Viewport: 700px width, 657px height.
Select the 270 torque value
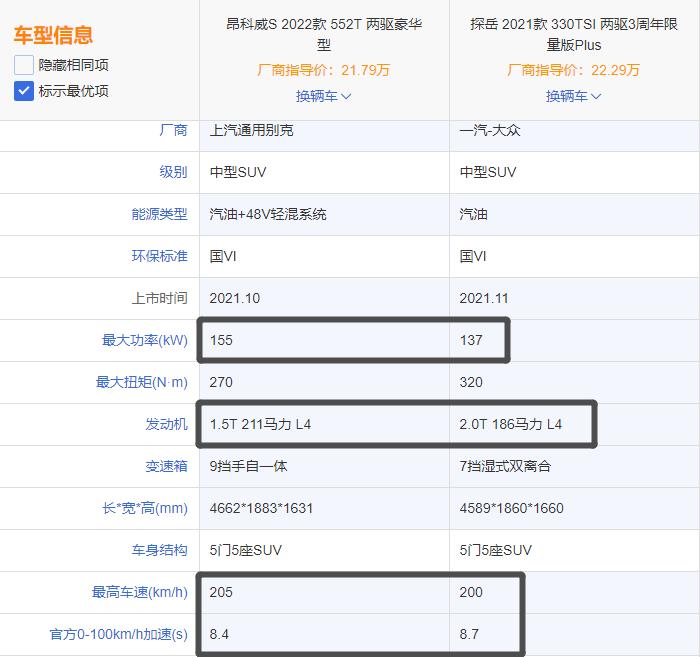click(x=221, y=382)
